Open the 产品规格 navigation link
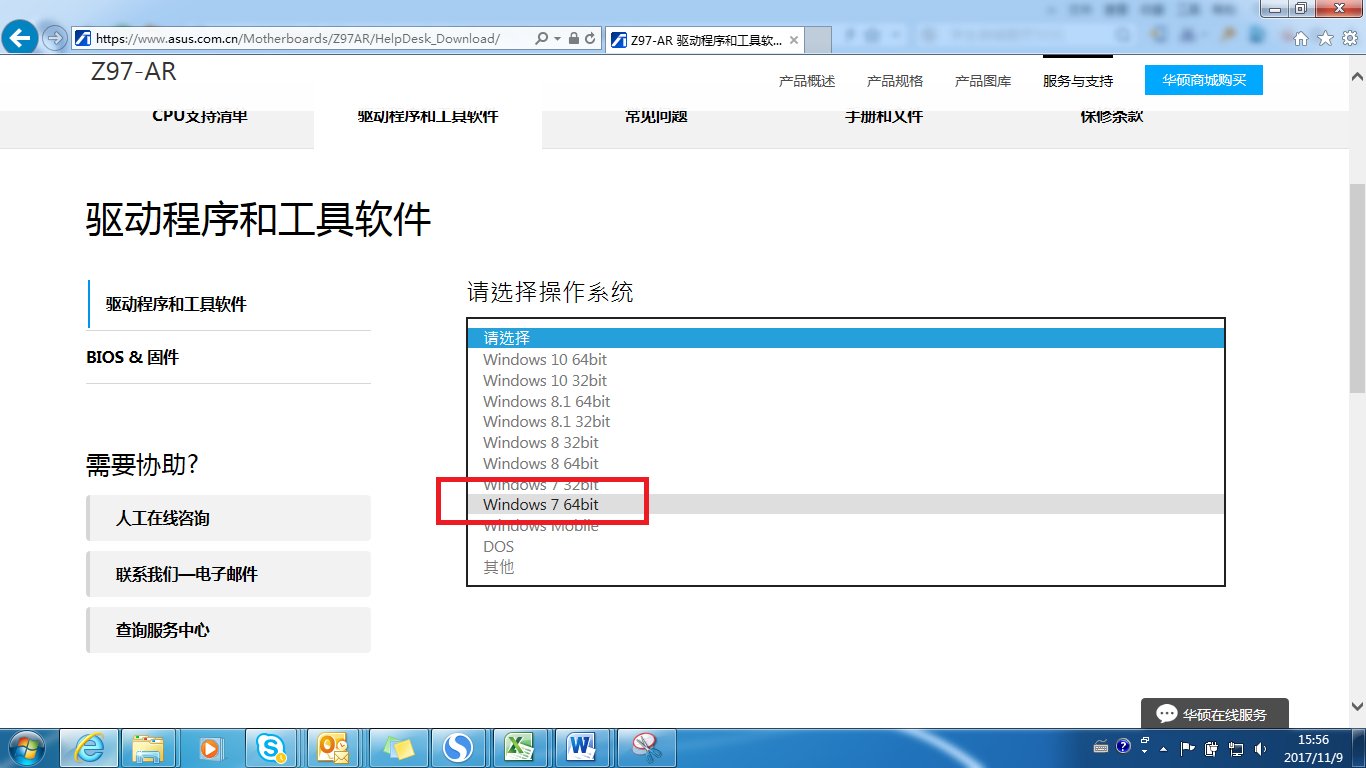The height and width of the screenshot is (768, 1366). point(895,81)
